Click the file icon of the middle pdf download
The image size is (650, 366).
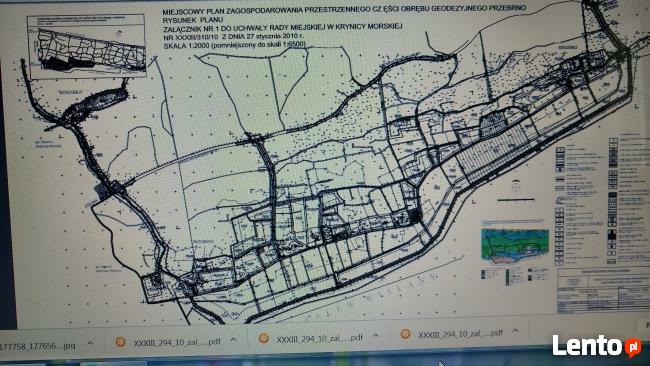click(x=264, y=338)
